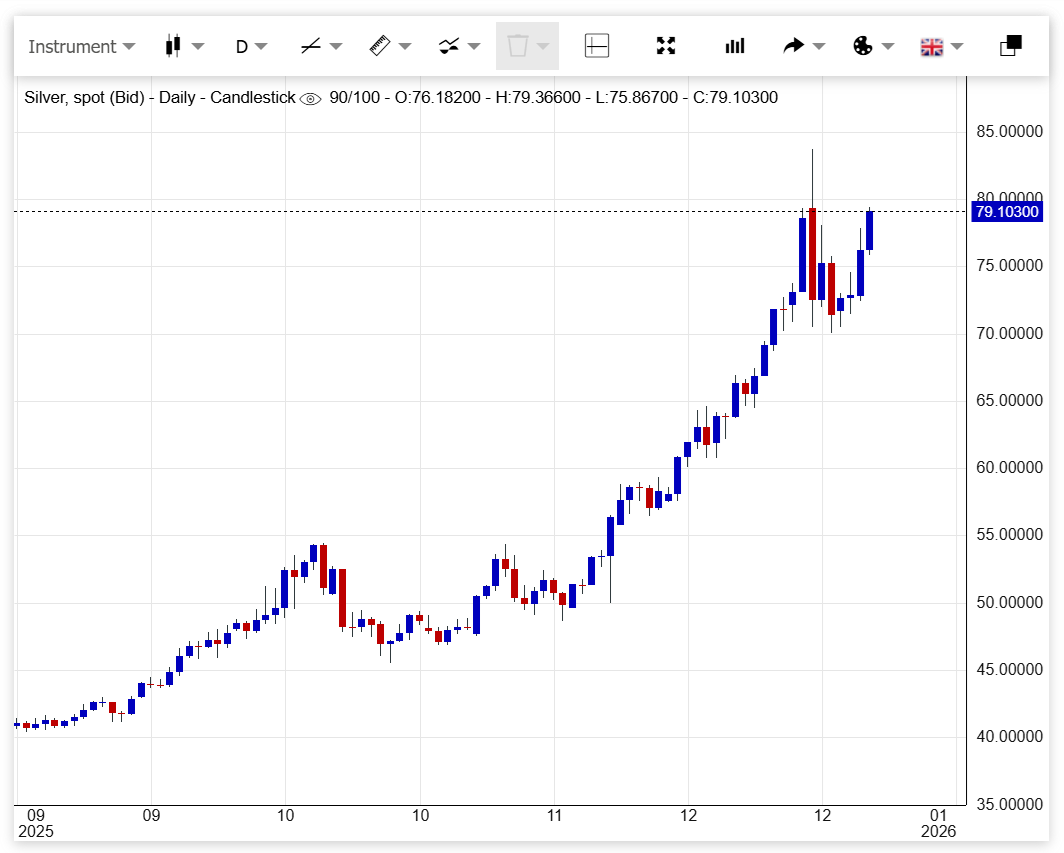Click the detach chart window icon
This screenshot has width=1064, height=853.
click(x=1011, y=46)
